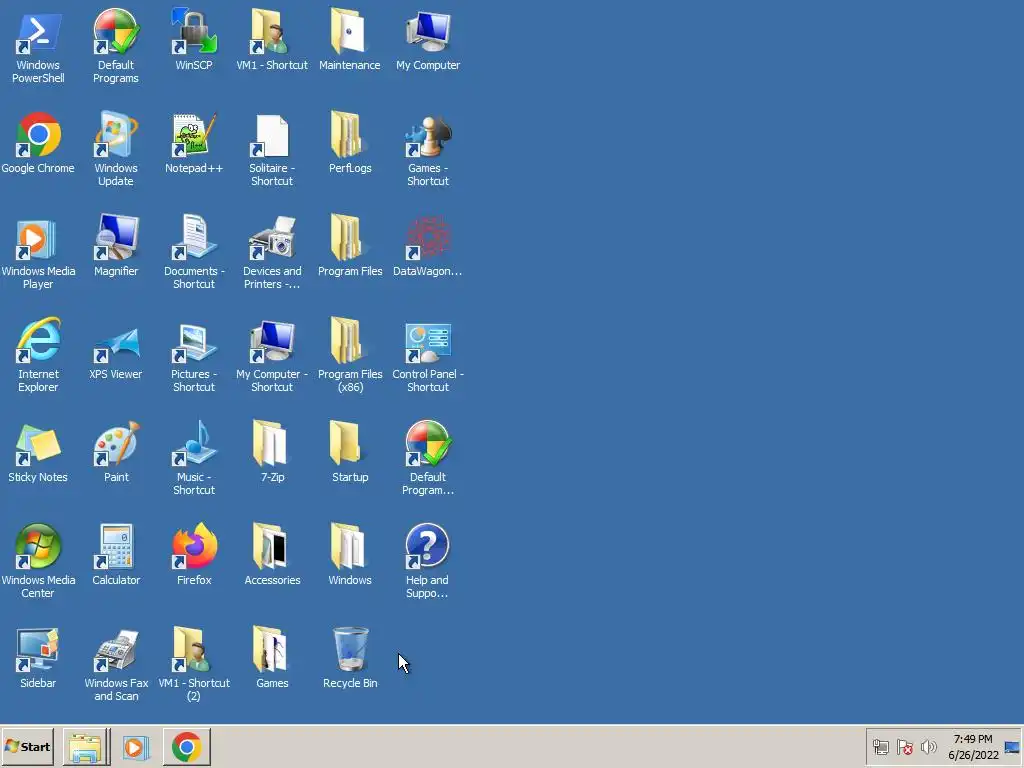
Task: Select the PerfLogs folder
Action: 349,135
